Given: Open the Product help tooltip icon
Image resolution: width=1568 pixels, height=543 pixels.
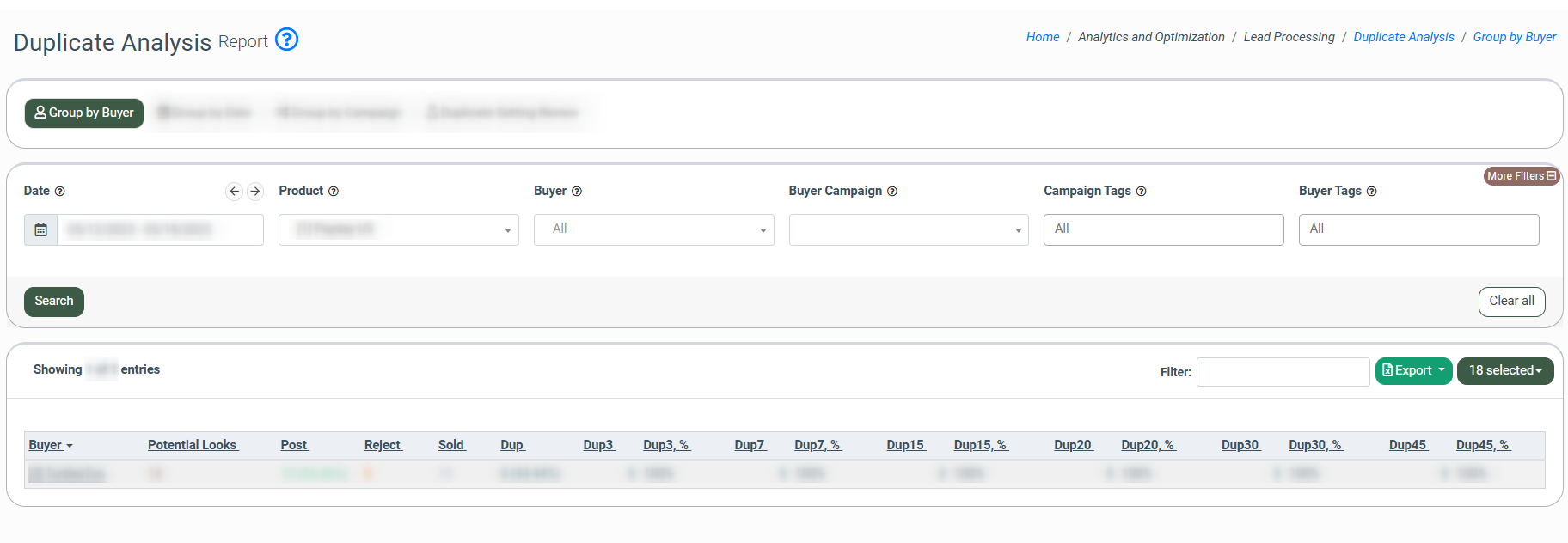Looking at the screenshot, I should point(334,192).
